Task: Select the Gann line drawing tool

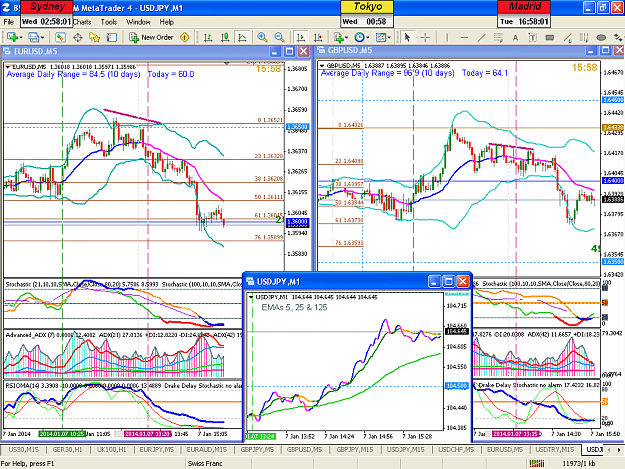Action: [x=567, y=37]
